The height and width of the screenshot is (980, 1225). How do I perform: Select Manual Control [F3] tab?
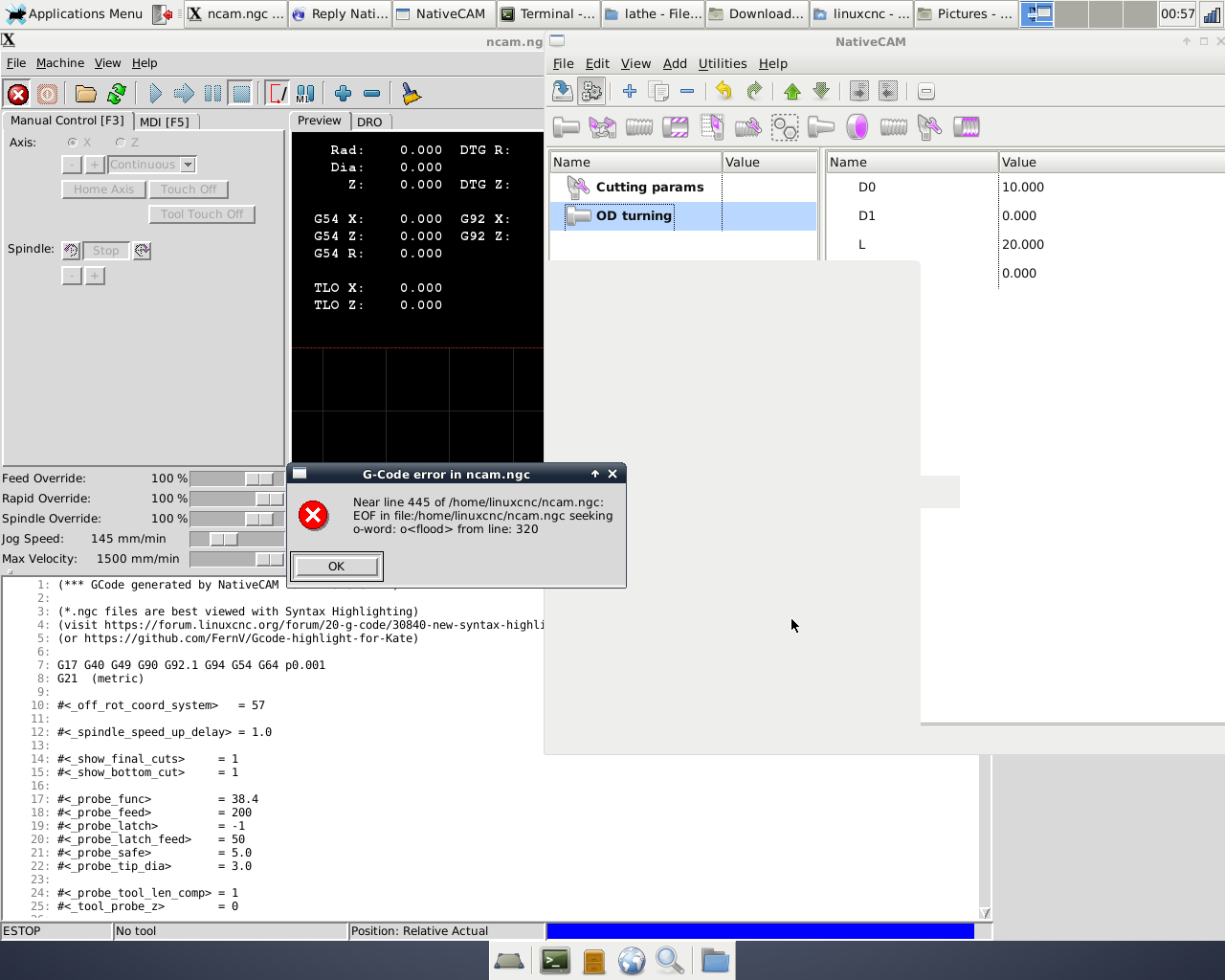tap(67, 121)
